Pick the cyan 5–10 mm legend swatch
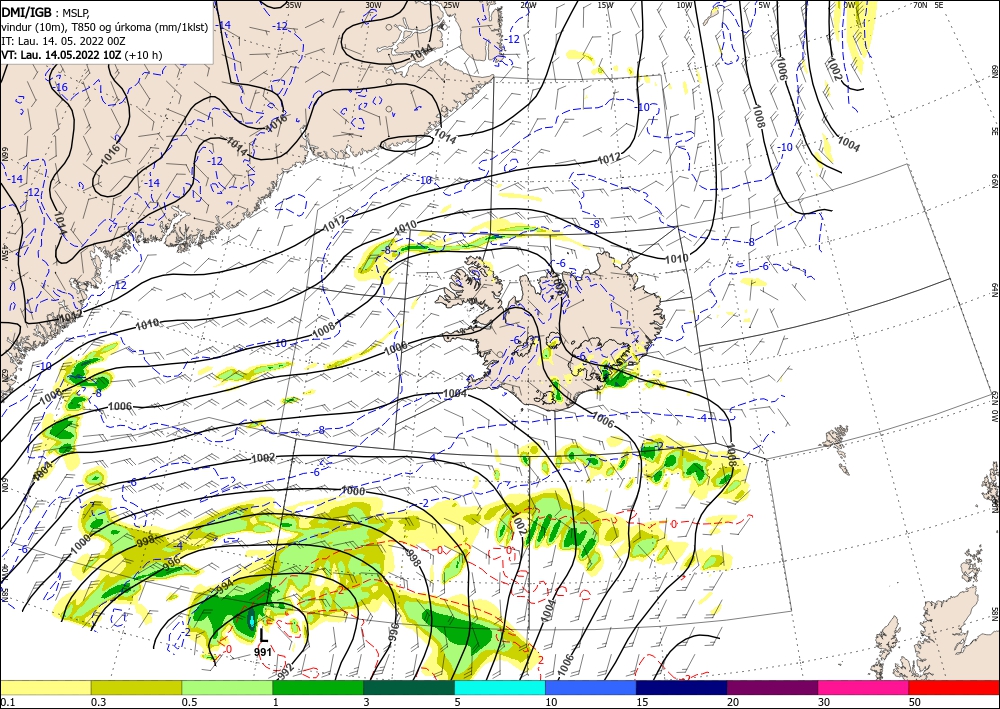The width and height of the screenshot is (1000, 709). [x=500, y=687]
